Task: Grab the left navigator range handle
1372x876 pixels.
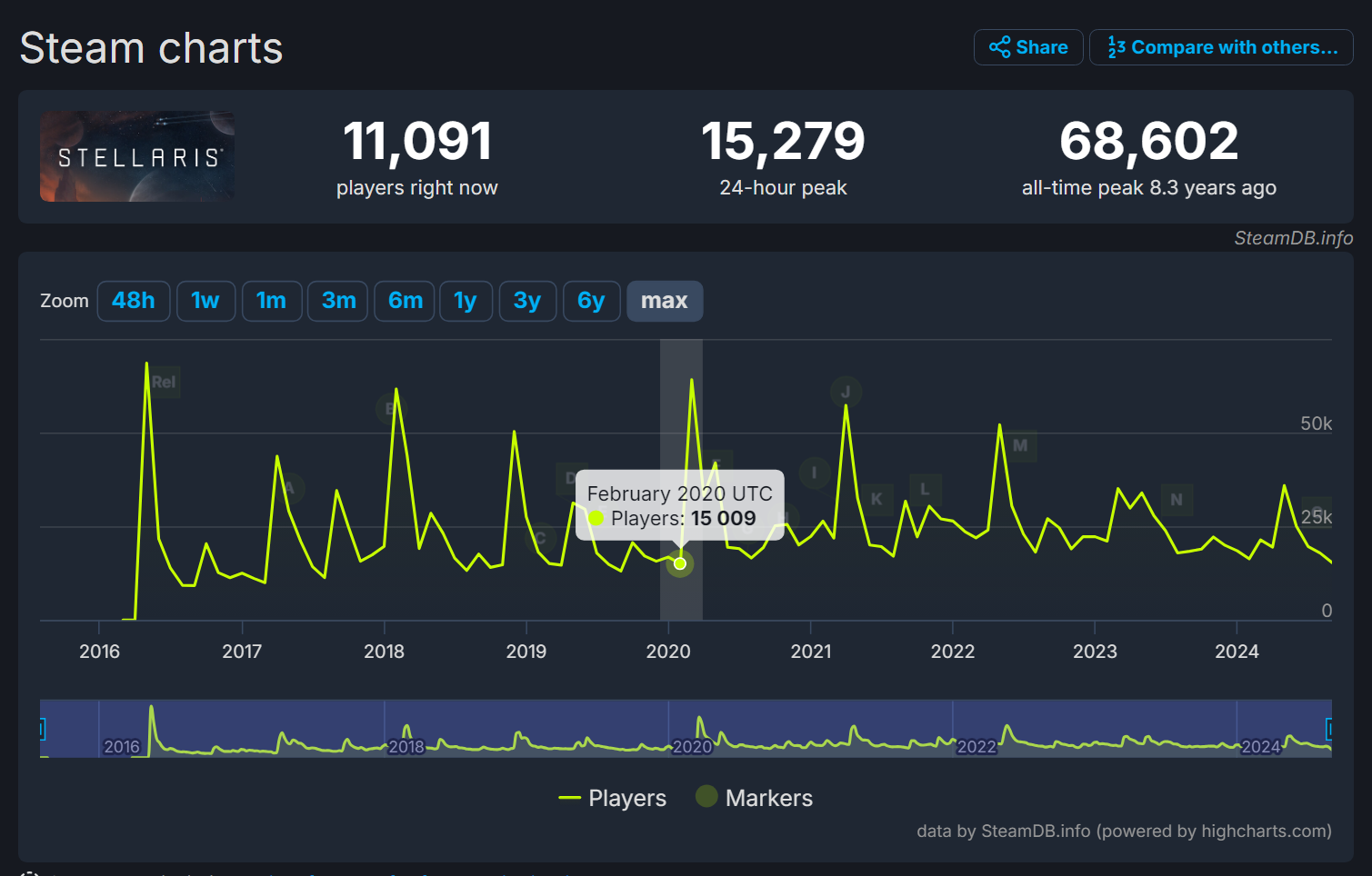Action: pos(41,729)
